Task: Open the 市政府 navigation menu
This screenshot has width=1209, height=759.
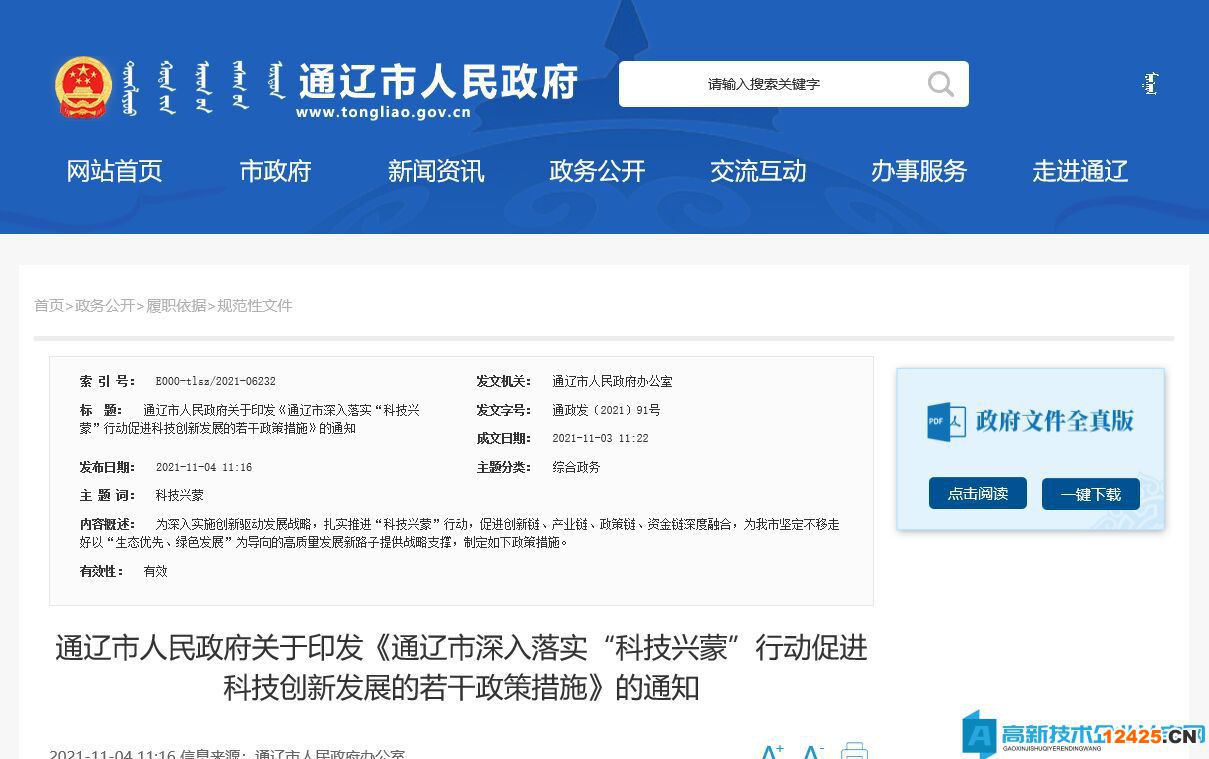Action: pos(275,171)
